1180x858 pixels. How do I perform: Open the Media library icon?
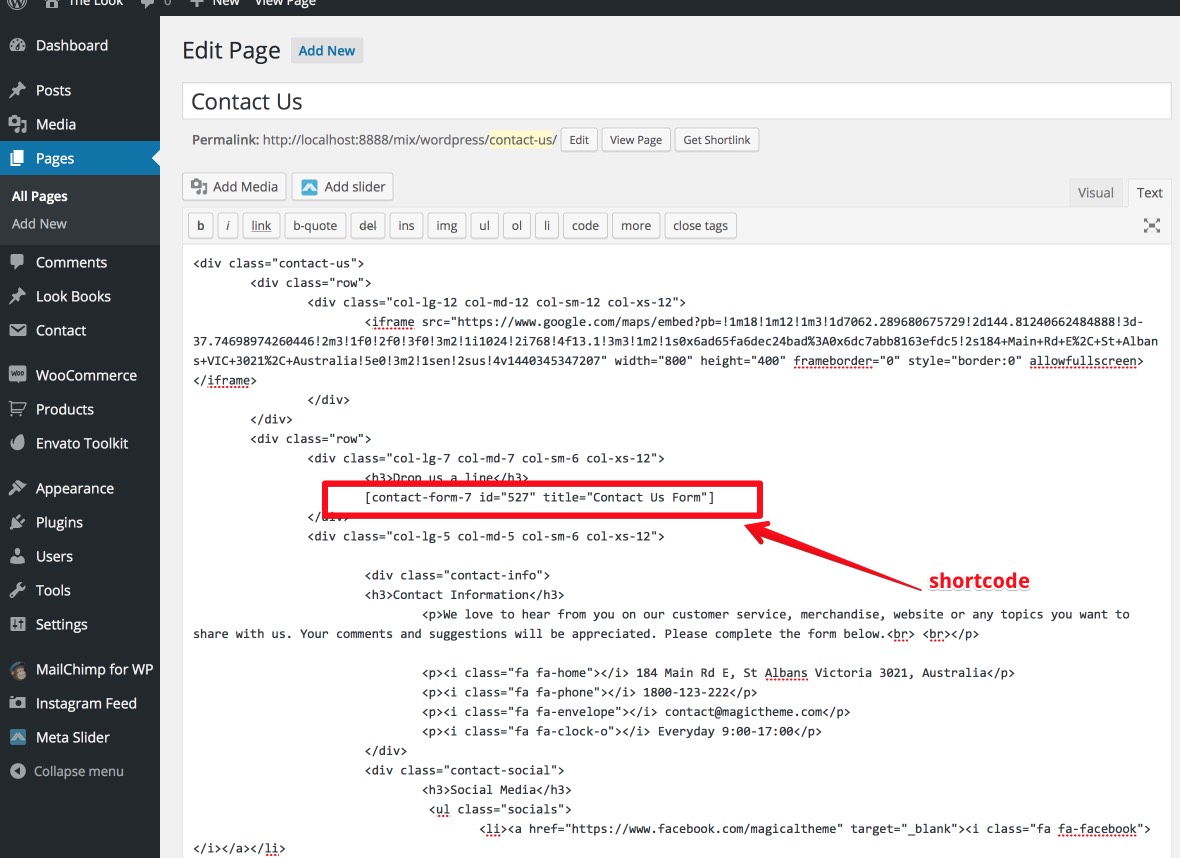tap(17, 124)
